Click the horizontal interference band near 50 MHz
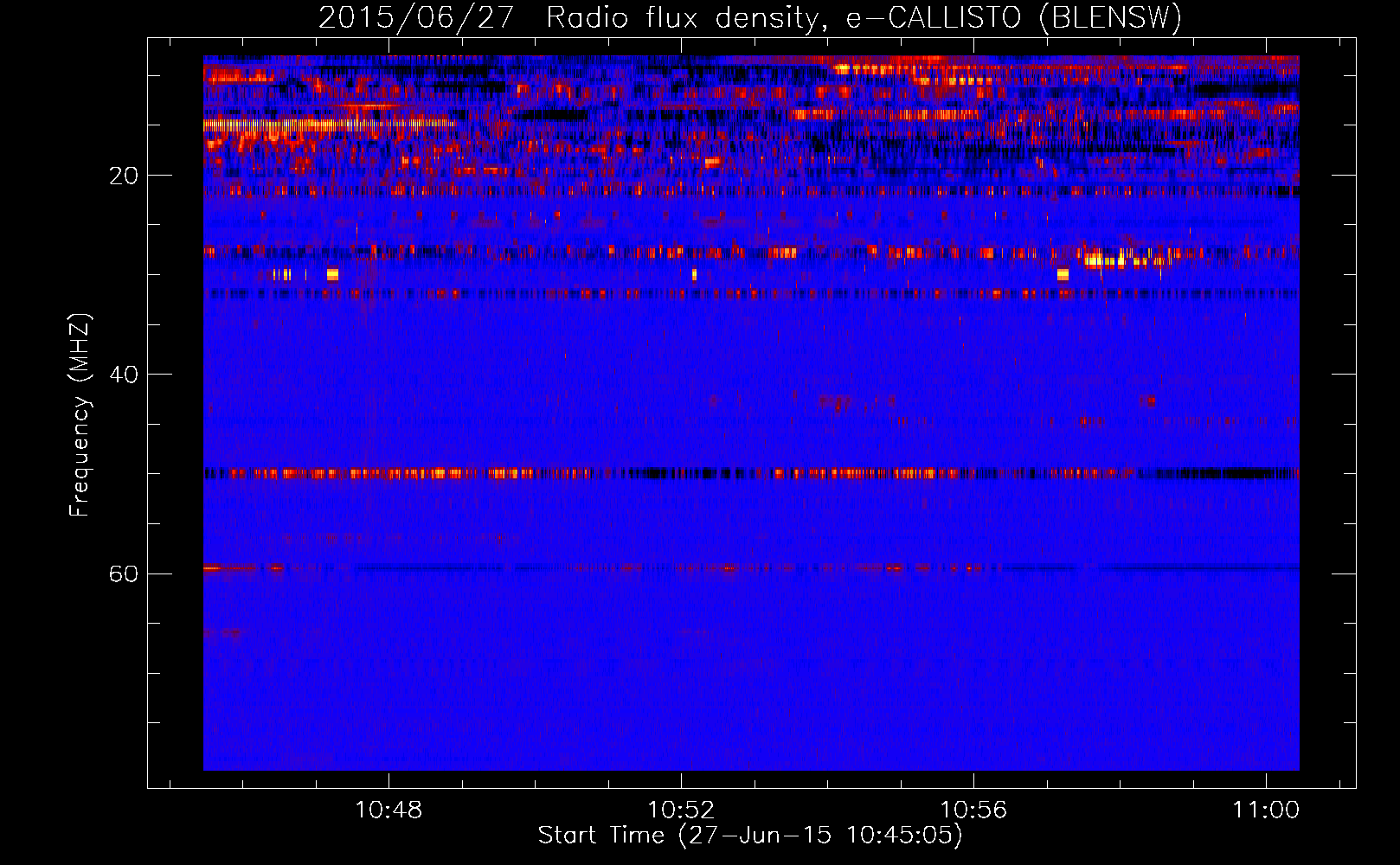Screen dimensions: 1400x865 click(751, 473)
